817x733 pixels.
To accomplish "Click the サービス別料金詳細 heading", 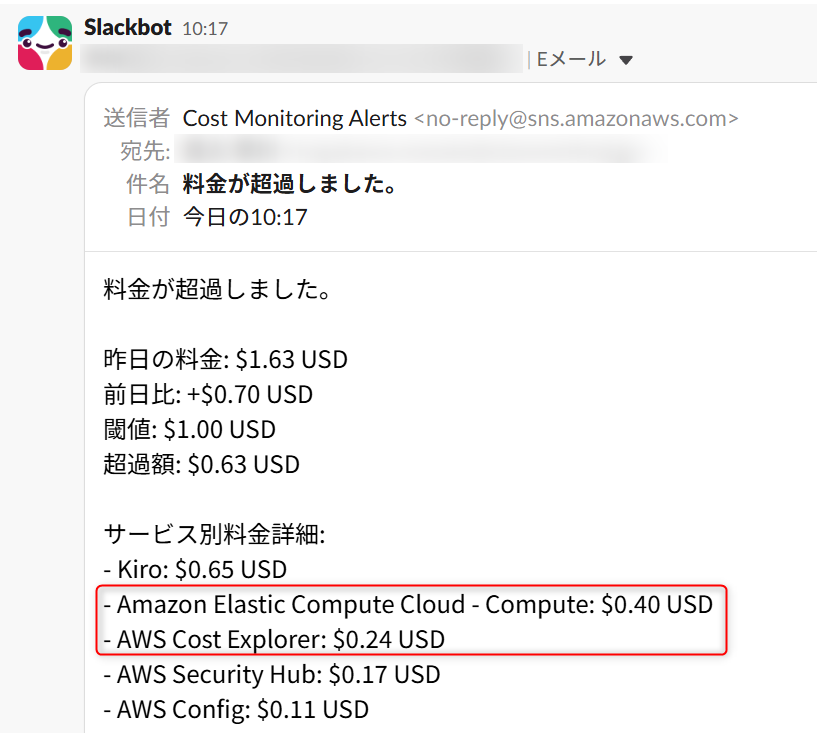I will pyautogui.click(x=214, y=535).
